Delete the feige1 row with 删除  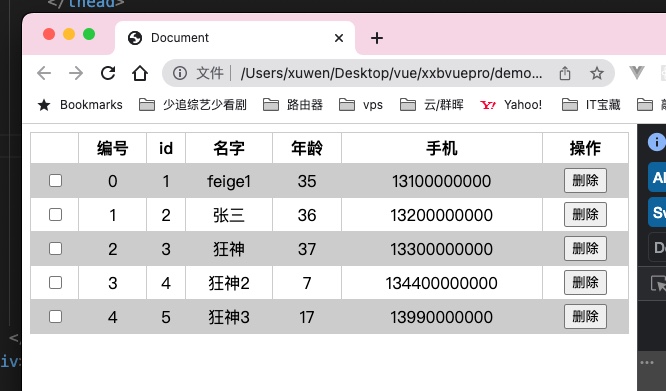(585, 180)
